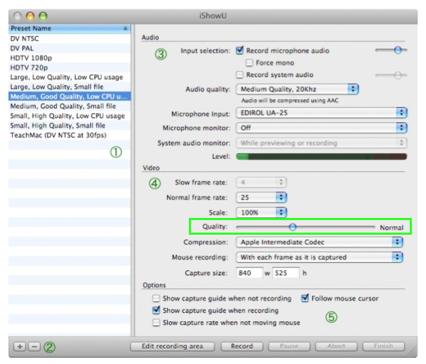Click the Edit recording area button

172,347
